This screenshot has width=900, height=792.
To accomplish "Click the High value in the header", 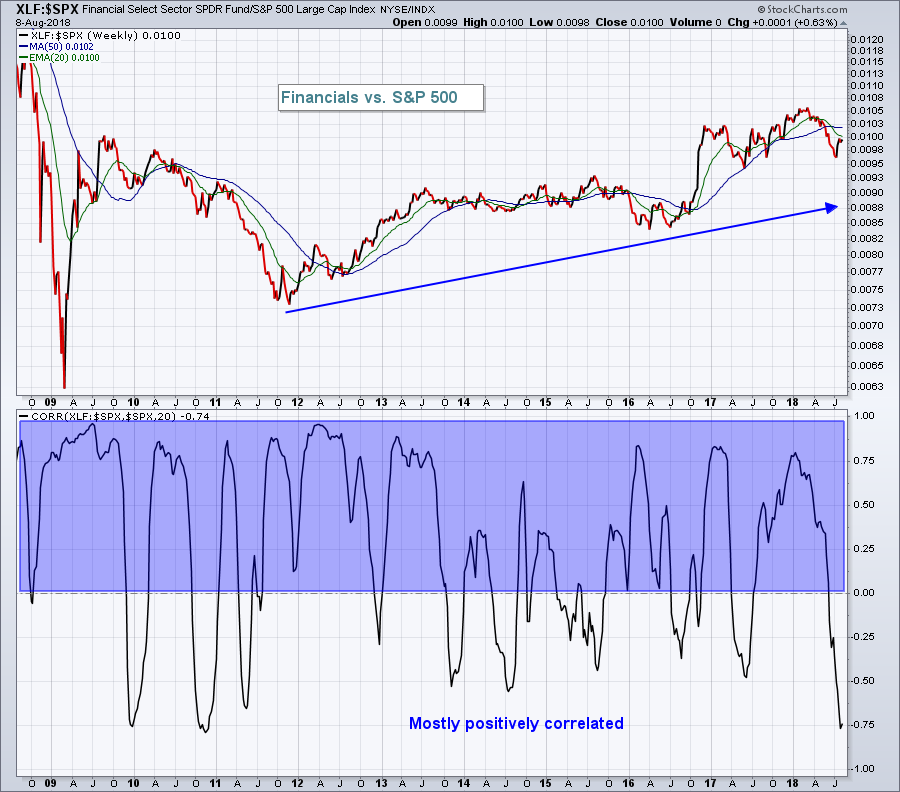I will tap(493, 22).
